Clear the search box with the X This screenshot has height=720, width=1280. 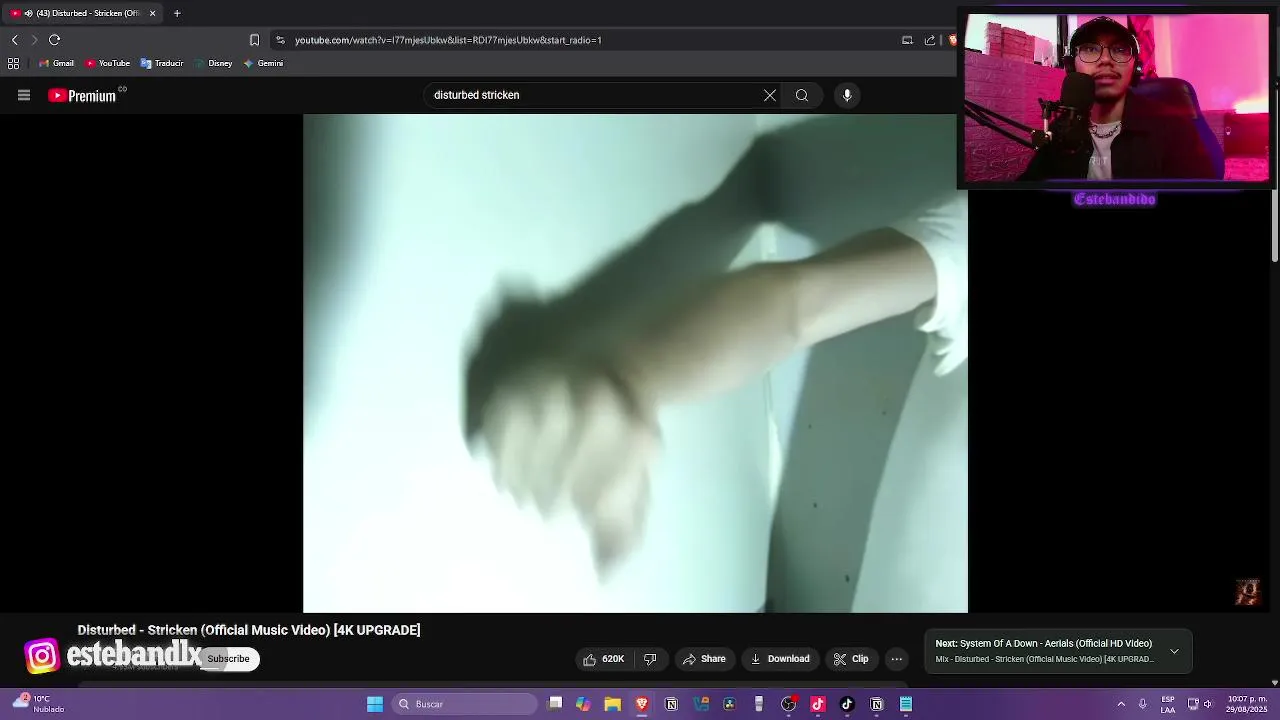coord(770,95)
